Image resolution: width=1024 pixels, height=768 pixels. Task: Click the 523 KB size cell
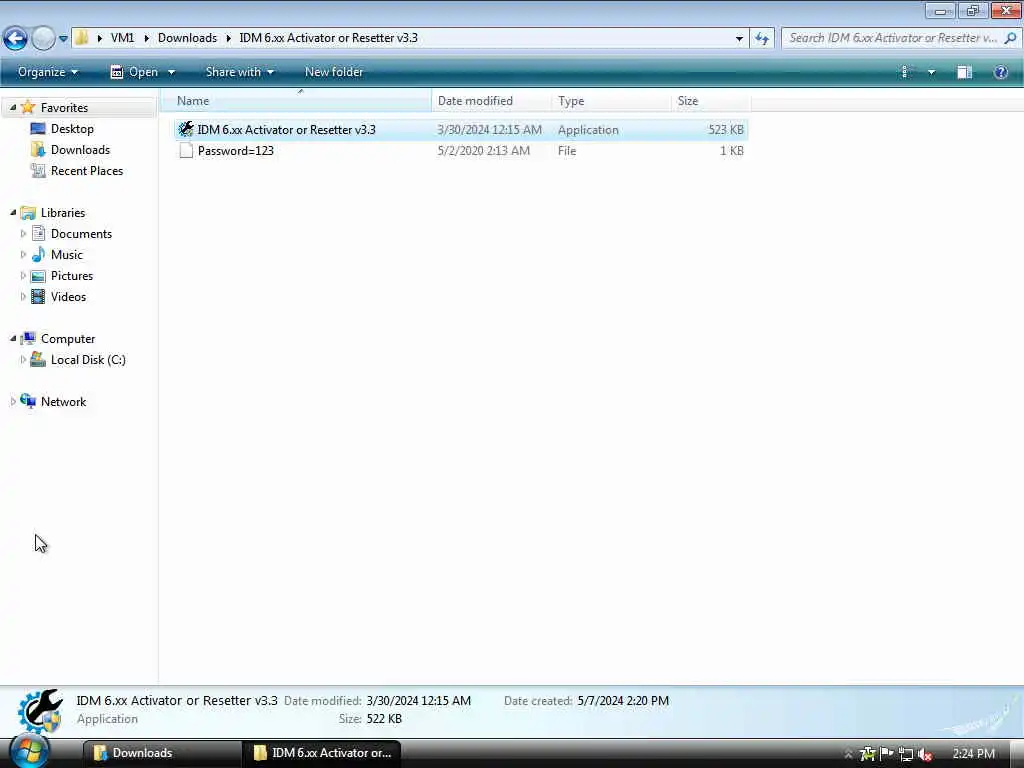coord(726,130)
